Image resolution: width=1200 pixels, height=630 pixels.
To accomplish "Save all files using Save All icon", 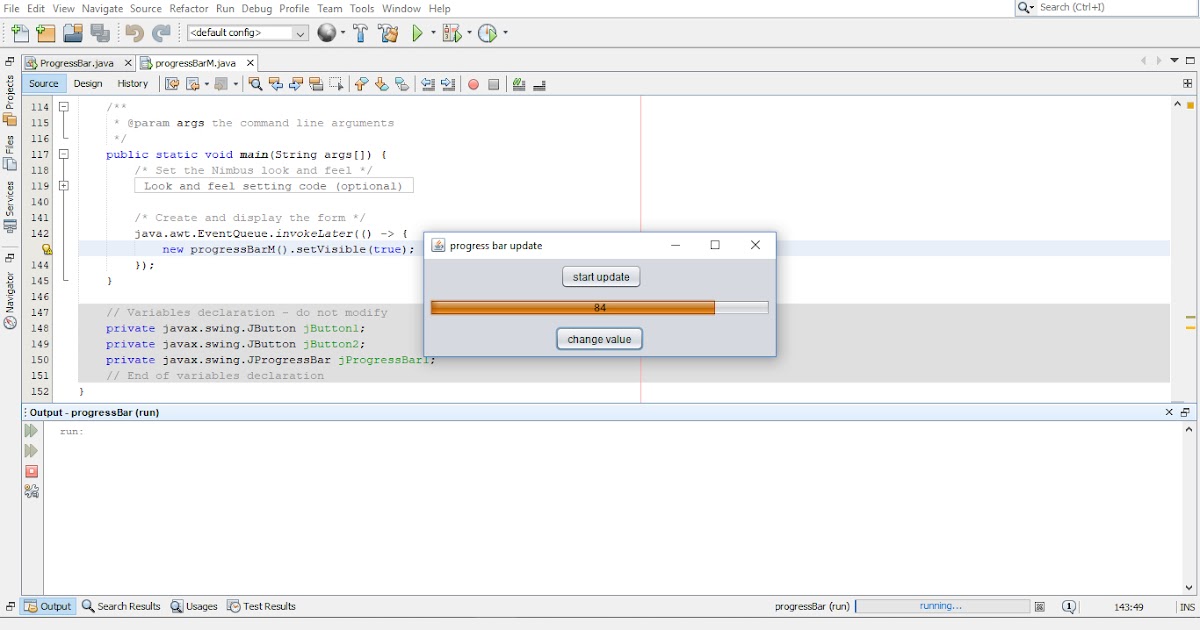I will pyautogui.click(x=100, y=32).
